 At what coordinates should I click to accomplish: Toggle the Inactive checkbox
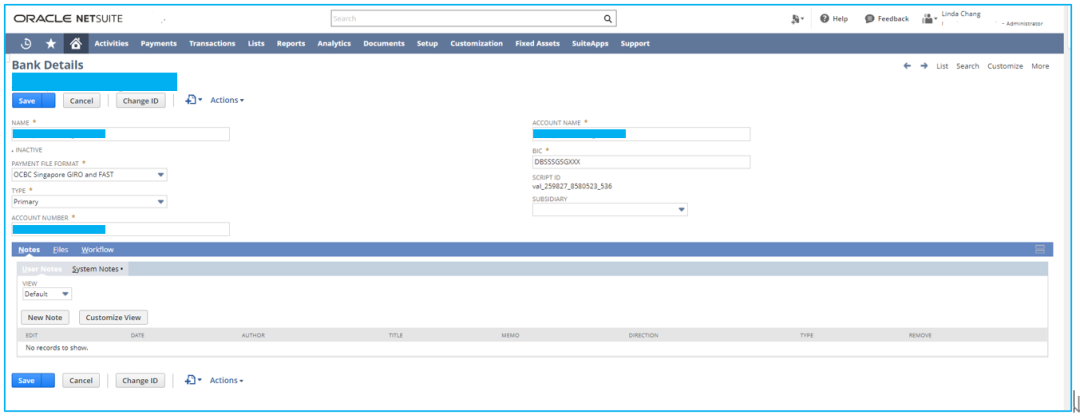(13, 150)
